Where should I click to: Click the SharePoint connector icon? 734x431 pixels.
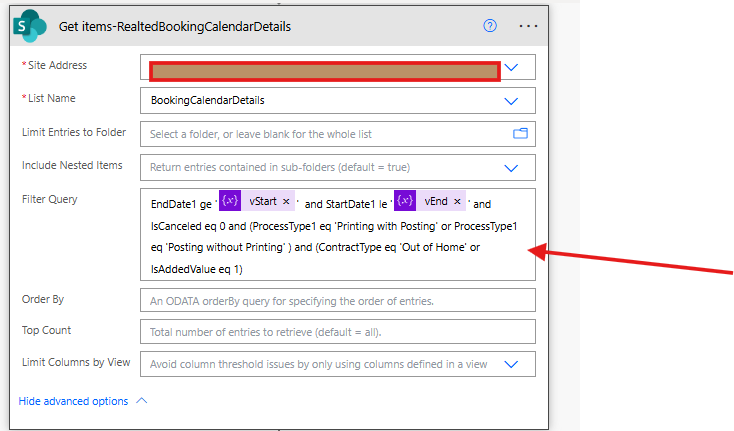coord(29,26)
